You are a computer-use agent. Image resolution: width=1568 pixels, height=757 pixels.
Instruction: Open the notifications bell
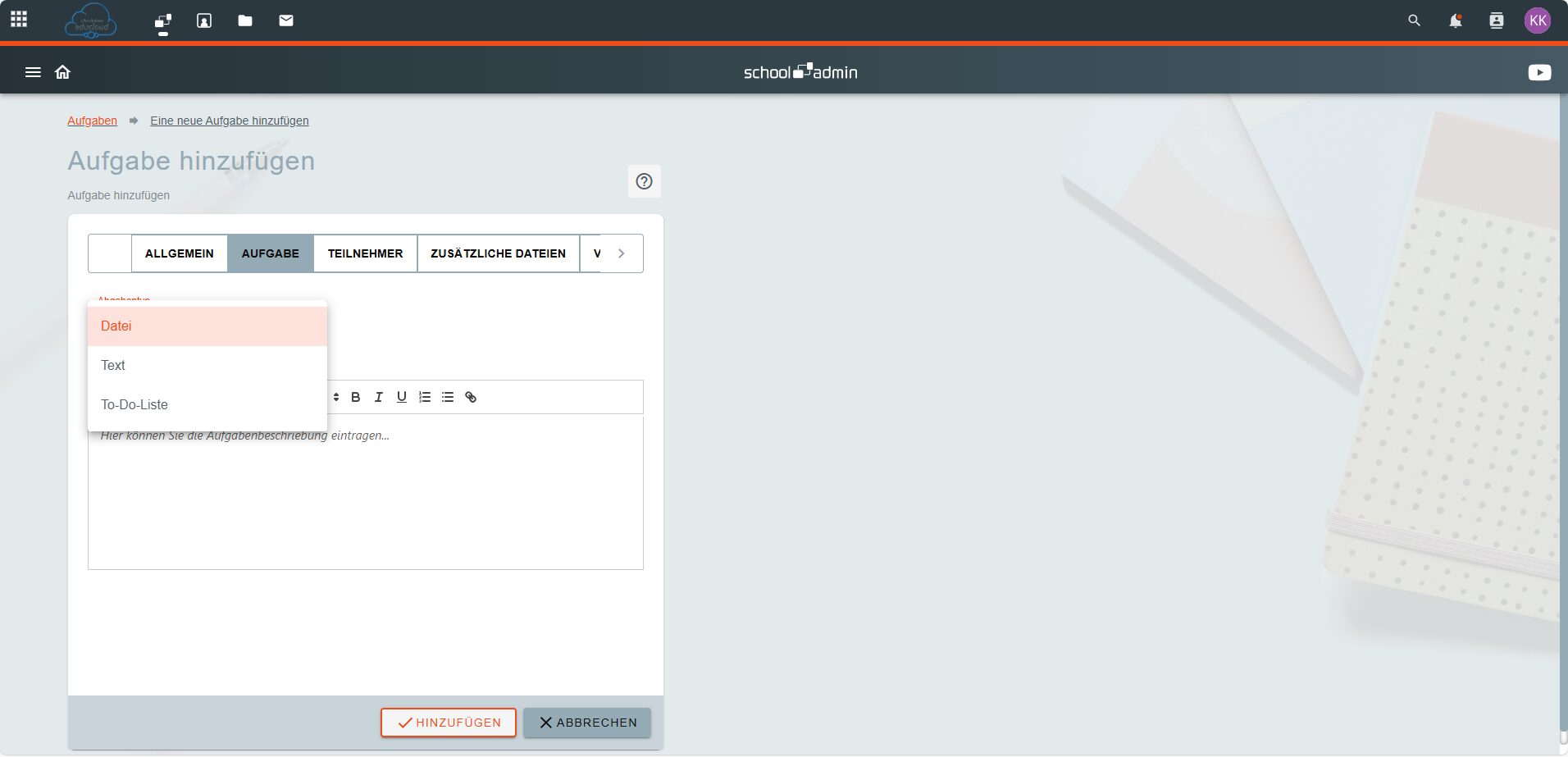tap(1455, 21)
